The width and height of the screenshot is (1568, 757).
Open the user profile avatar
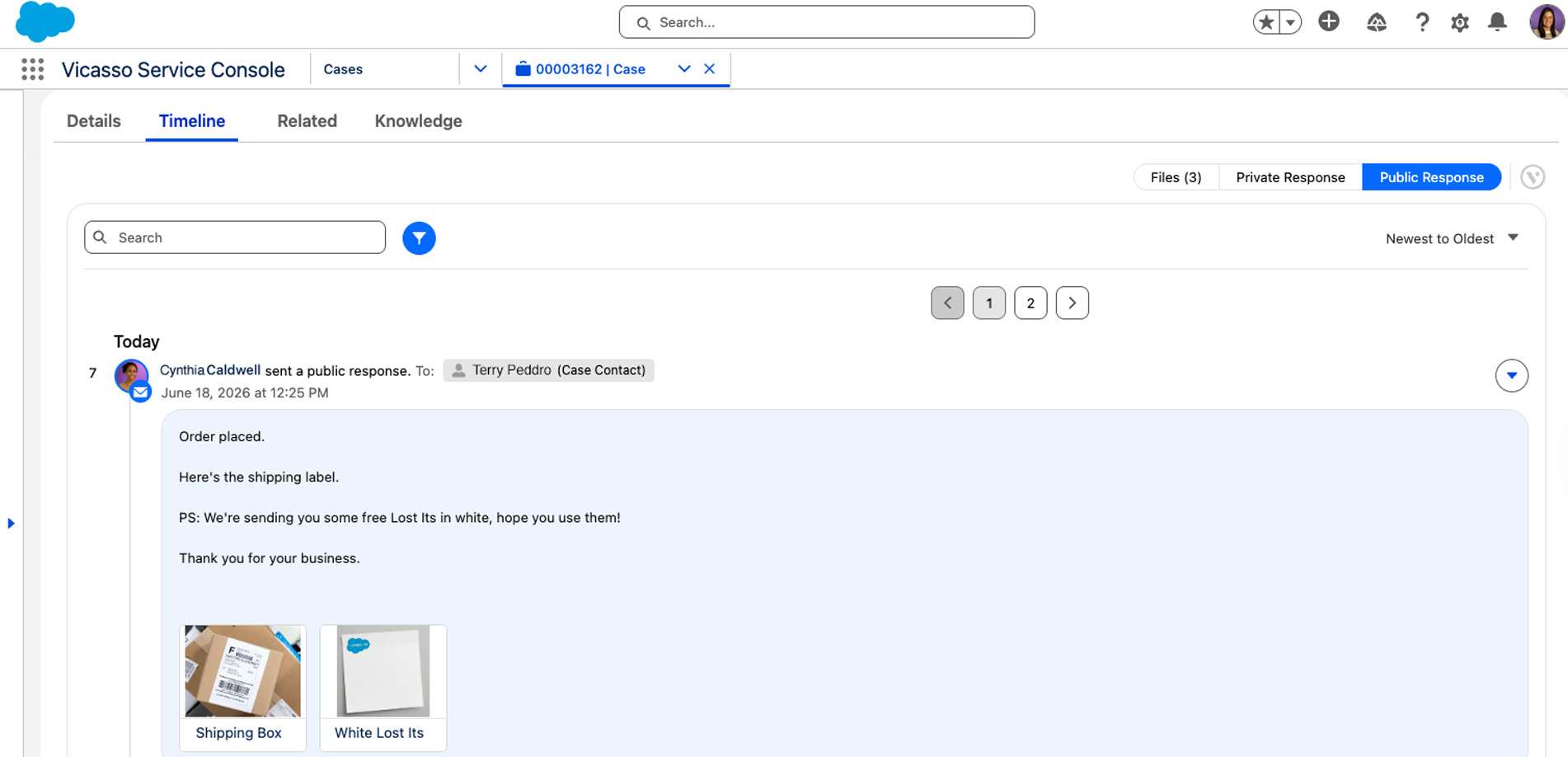(1547, 21)
